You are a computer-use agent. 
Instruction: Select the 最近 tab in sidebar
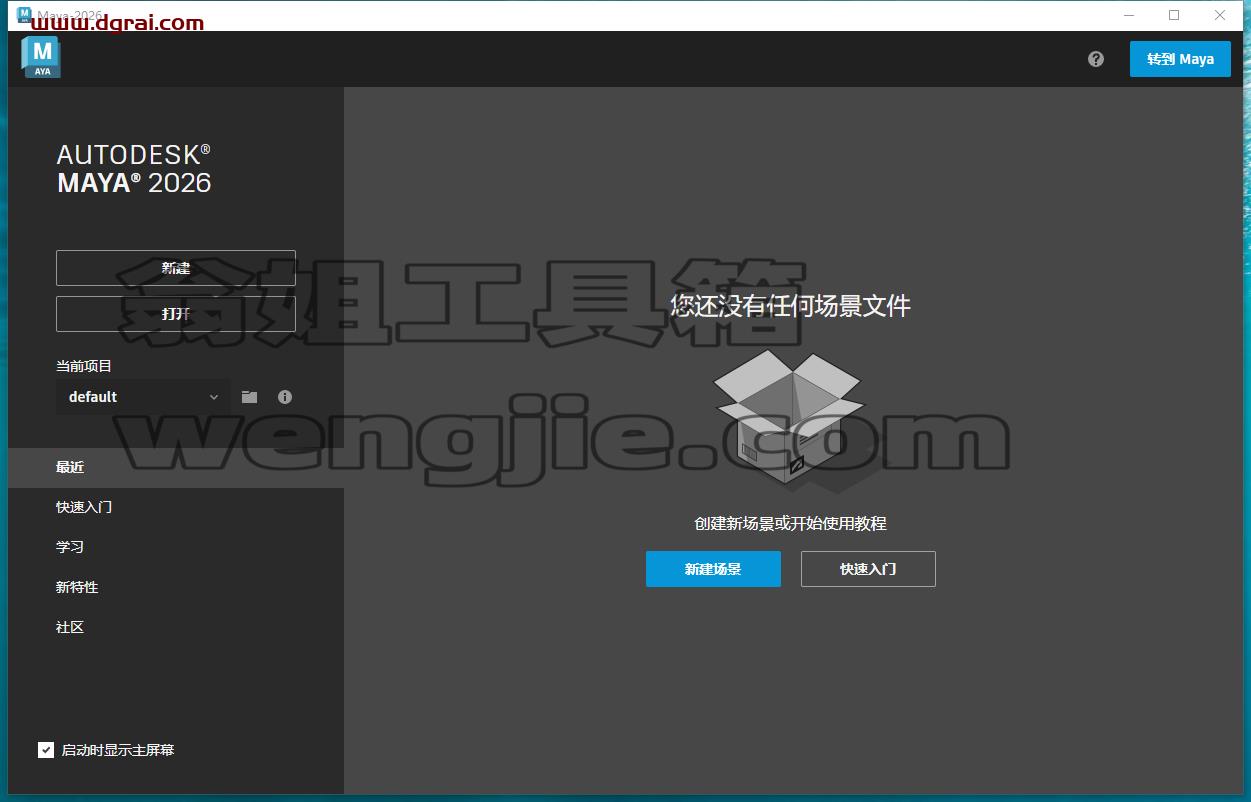pyautogui.click(x=176, y=467)
